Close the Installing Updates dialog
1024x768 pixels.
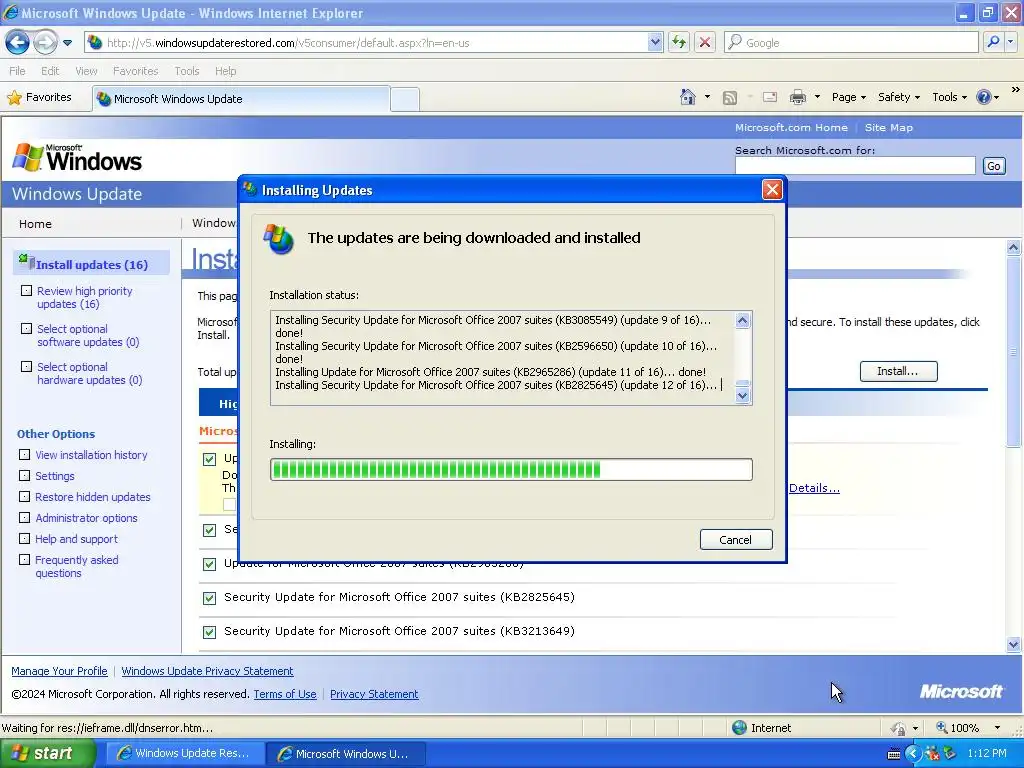coord(772,189)
